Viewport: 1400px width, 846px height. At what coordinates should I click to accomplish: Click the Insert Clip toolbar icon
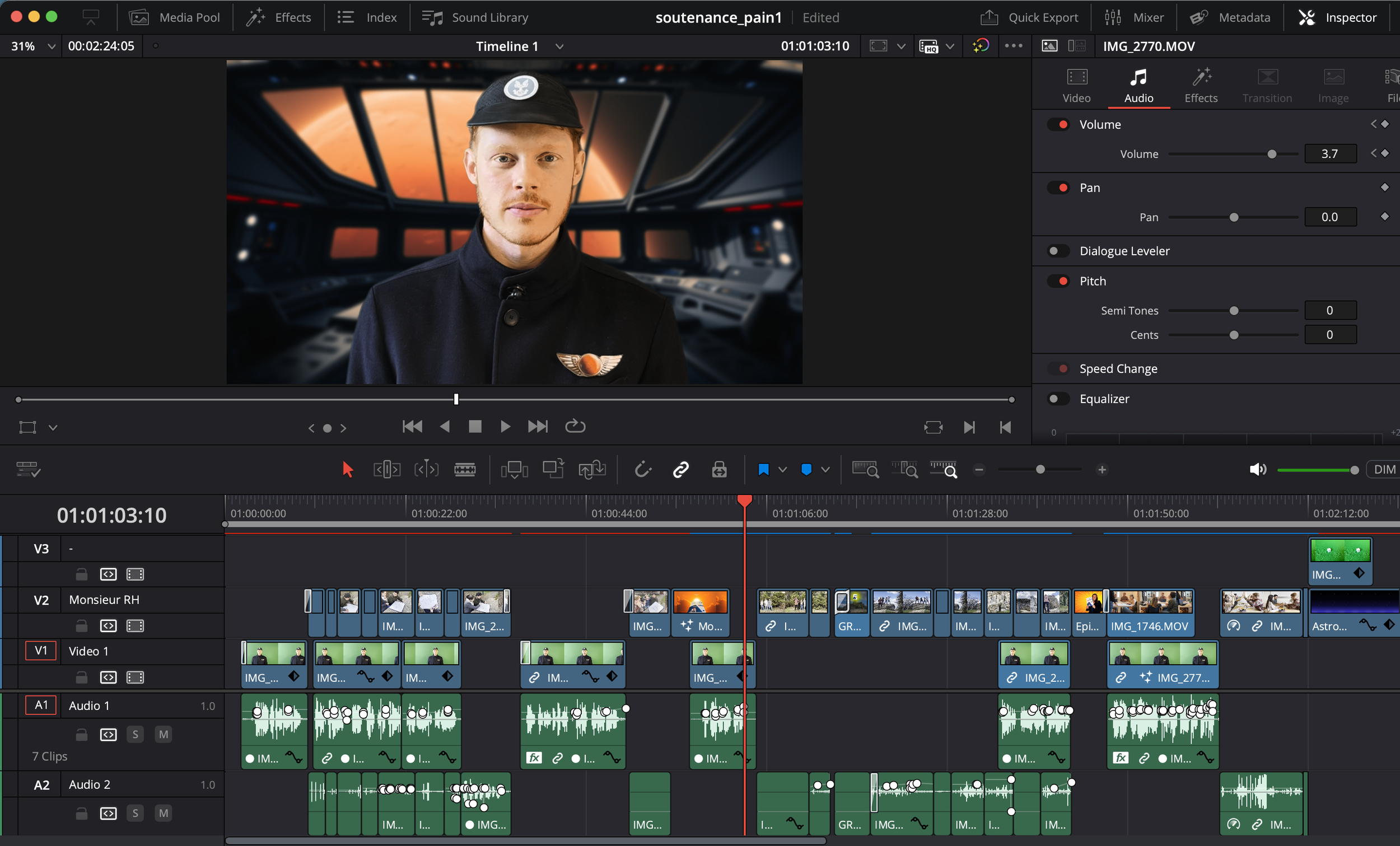[514, 470]
